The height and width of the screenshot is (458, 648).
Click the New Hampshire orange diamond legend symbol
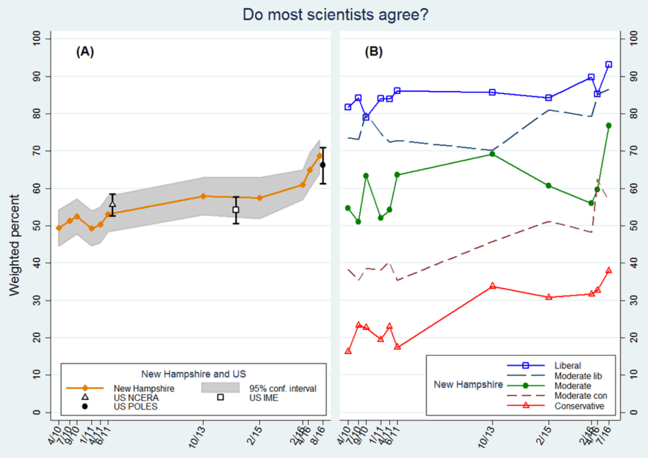(x=85, y=387)
